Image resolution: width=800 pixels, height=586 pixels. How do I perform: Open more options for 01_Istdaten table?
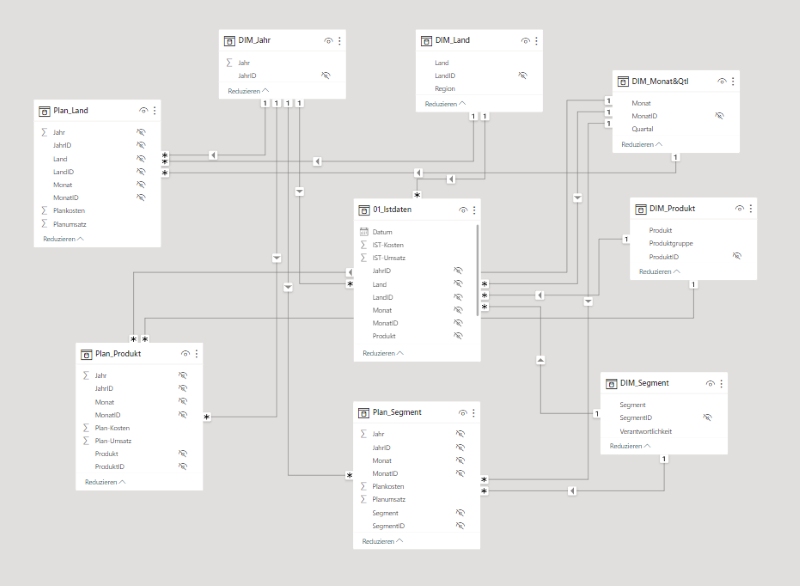[x=474, y=211]
